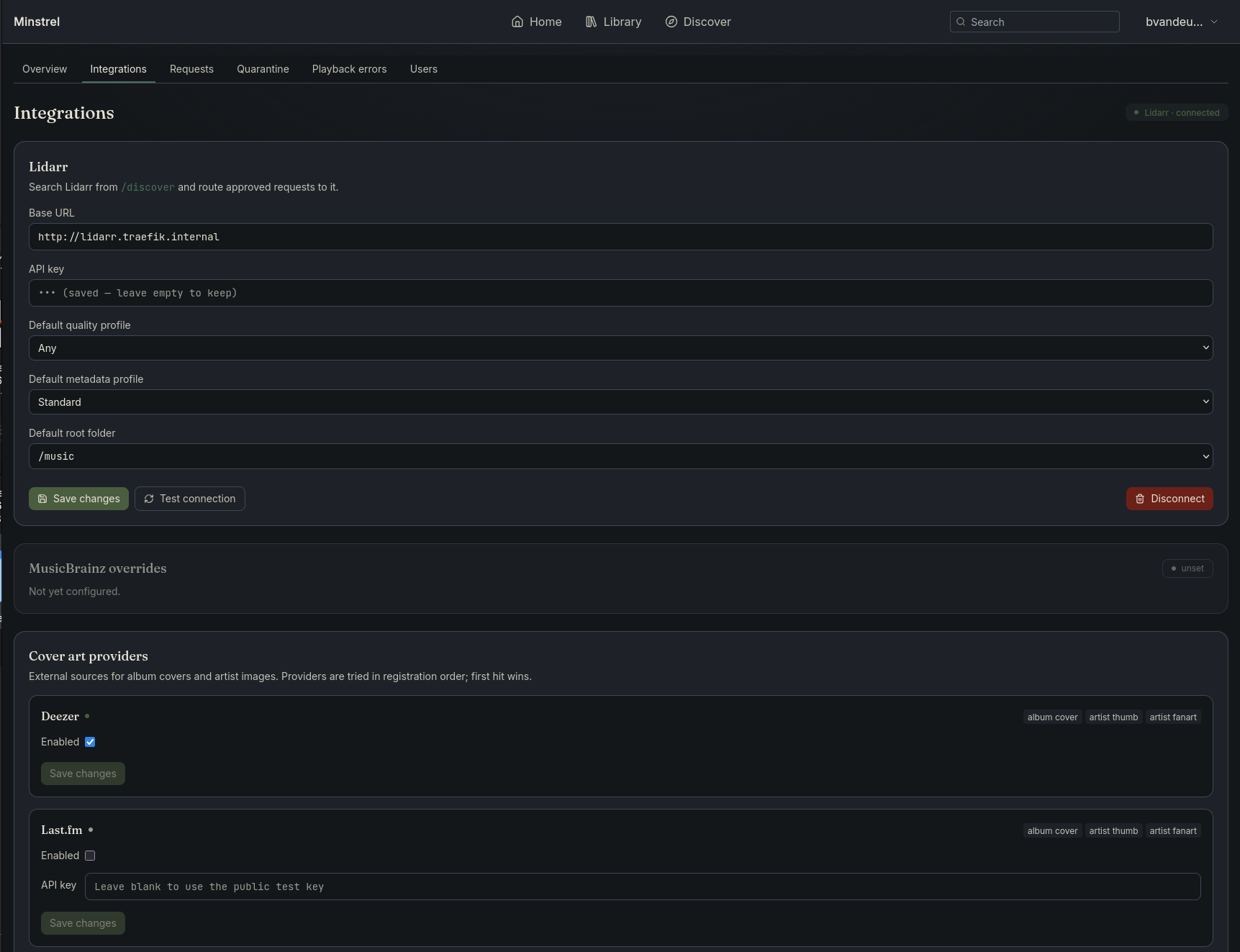Click into the Lidarr API key field
The image size is (1240, 952).
pos(620,293)
